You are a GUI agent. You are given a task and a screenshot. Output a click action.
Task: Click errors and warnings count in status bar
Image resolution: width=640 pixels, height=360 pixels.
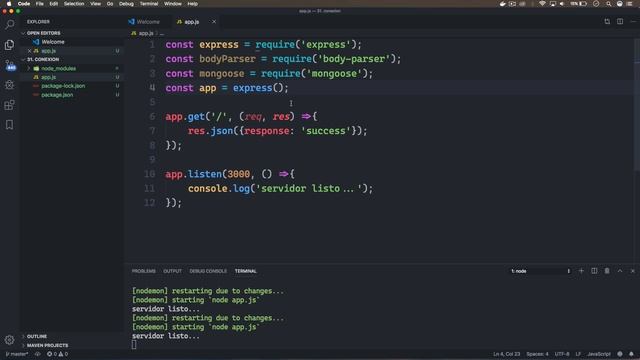point(58,354)
